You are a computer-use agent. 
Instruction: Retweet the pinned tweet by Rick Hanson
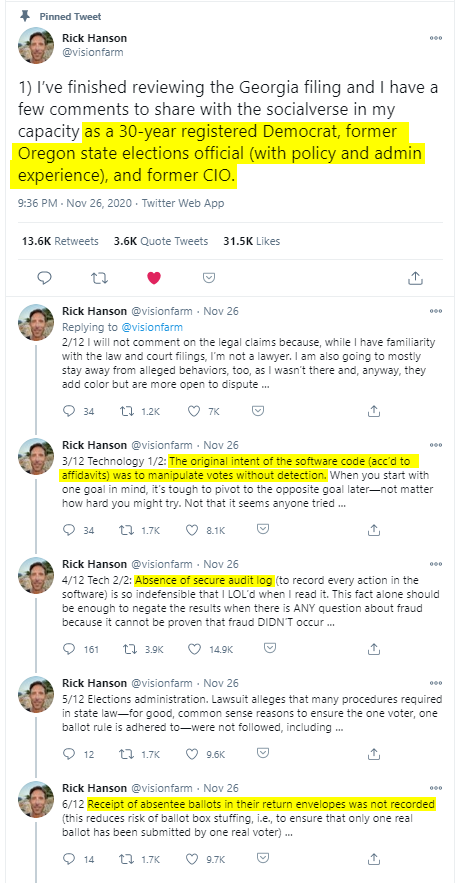(x=100, y=278)
